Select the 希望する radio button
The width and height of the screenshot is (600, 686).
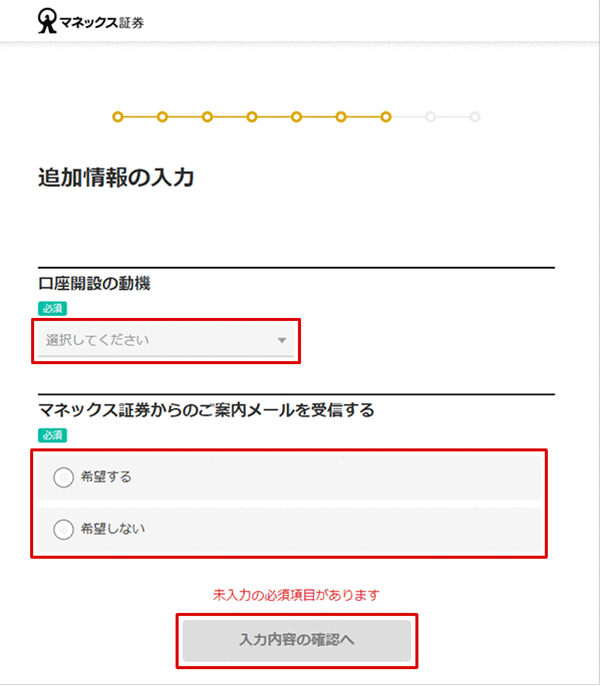[64, 478]
